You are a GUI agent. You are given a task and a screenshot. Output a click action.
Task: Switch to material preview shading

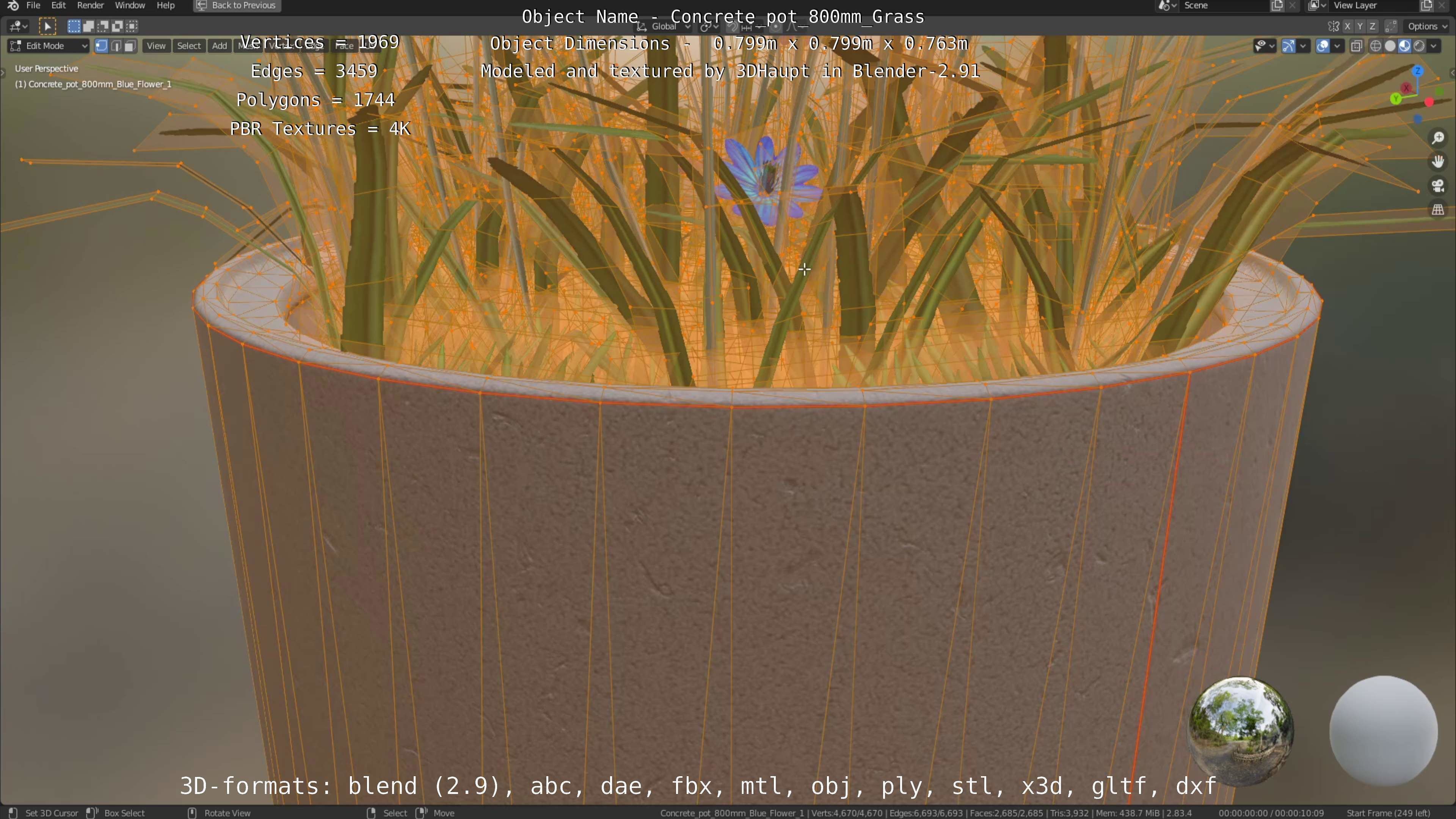(x=1404, y=46)
